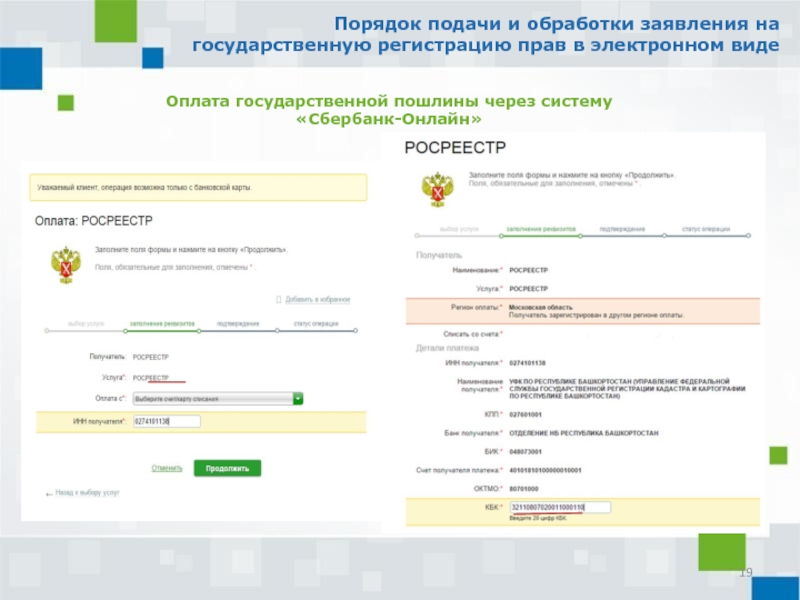Open the Оплата с account dropdown

[x=218, y=398]
